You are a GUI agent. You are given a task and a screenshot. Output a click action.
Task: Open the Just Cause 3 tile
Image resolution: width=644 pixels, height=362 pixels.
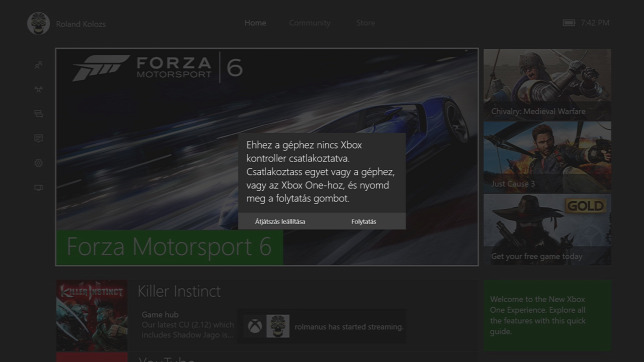(547, 157)
